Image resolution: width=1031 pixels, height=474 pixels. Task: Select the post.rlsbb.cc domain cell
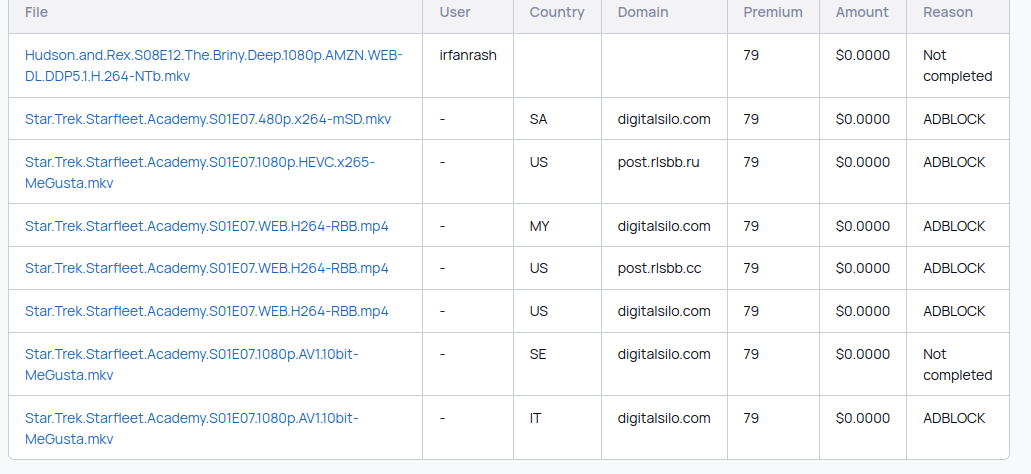point(659,268)
